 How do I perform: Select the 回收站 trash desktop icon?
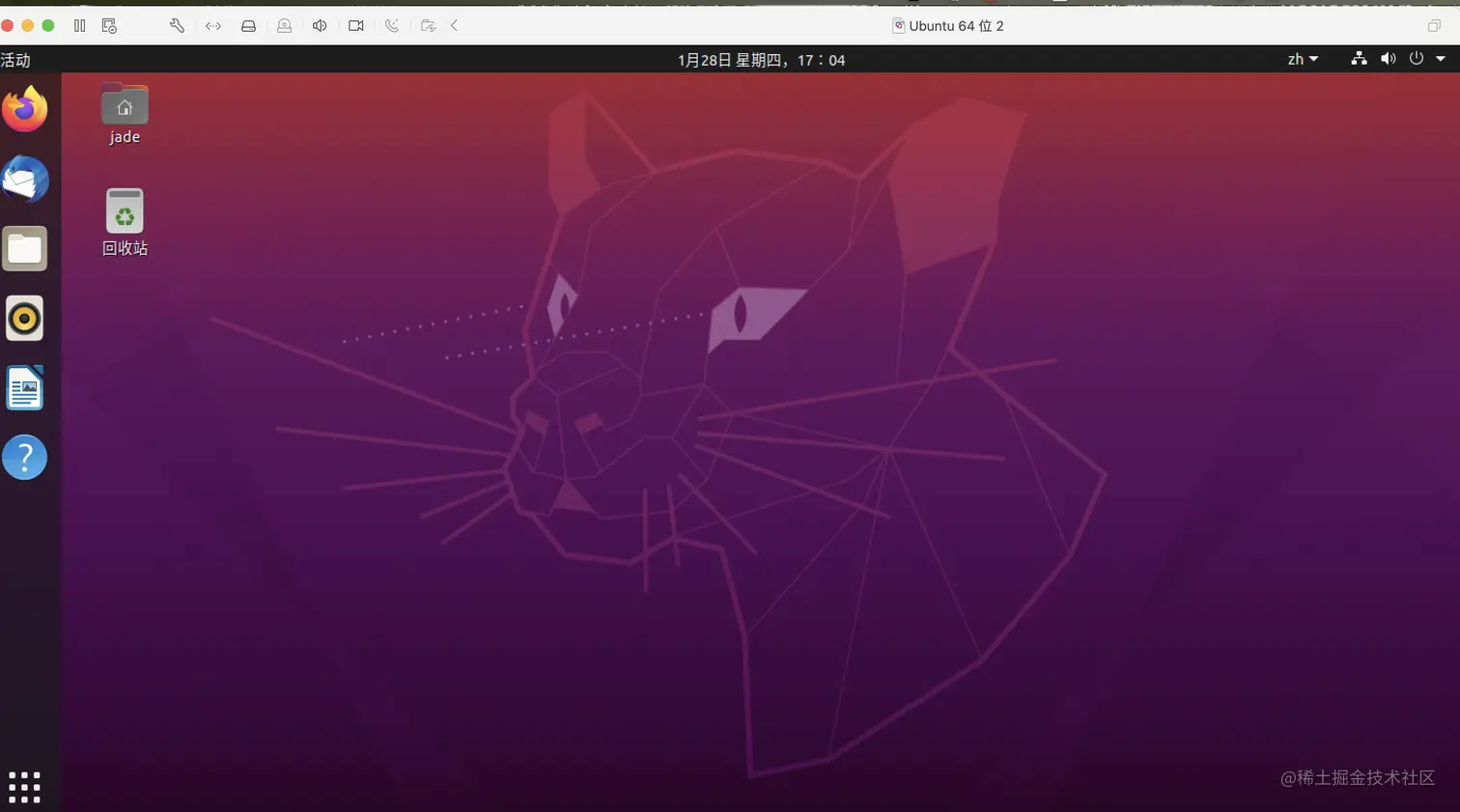coord(125,210)
